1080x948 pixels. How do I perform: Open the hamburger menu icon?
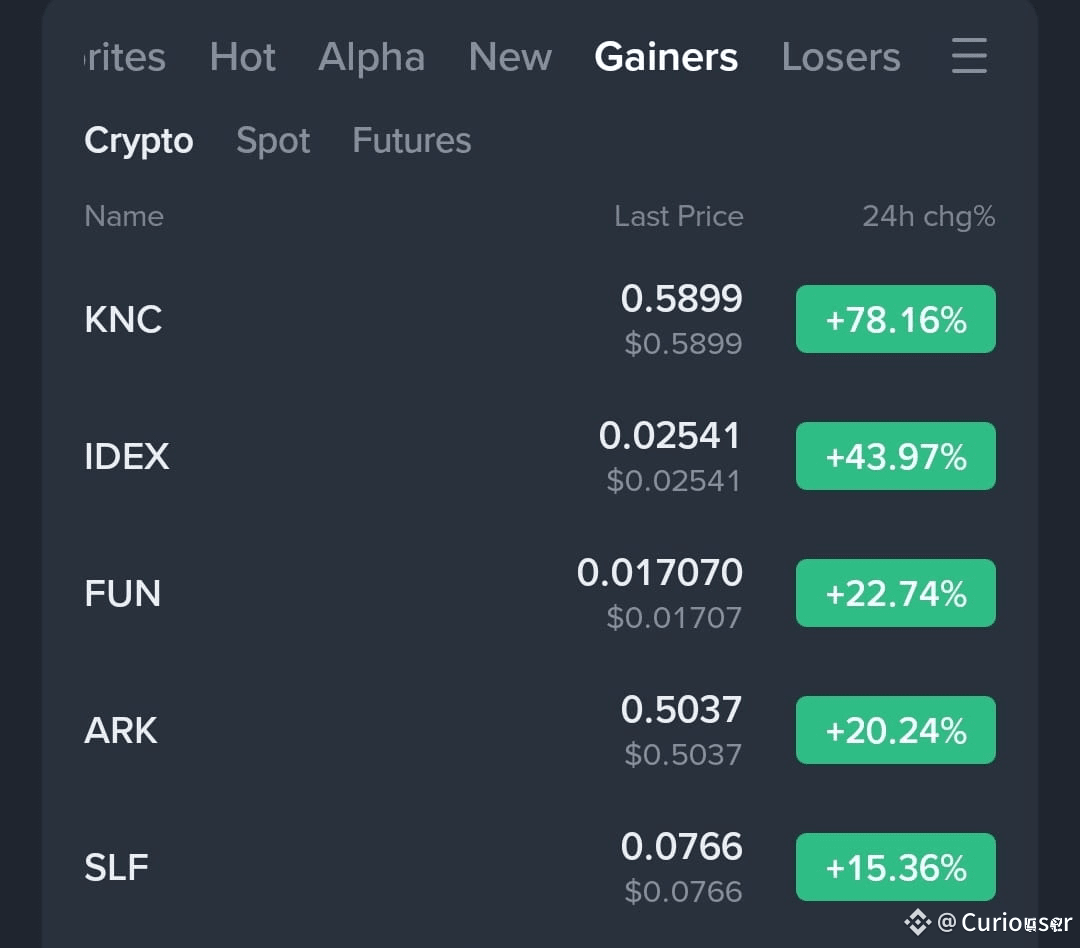click(x=967, y=57)
